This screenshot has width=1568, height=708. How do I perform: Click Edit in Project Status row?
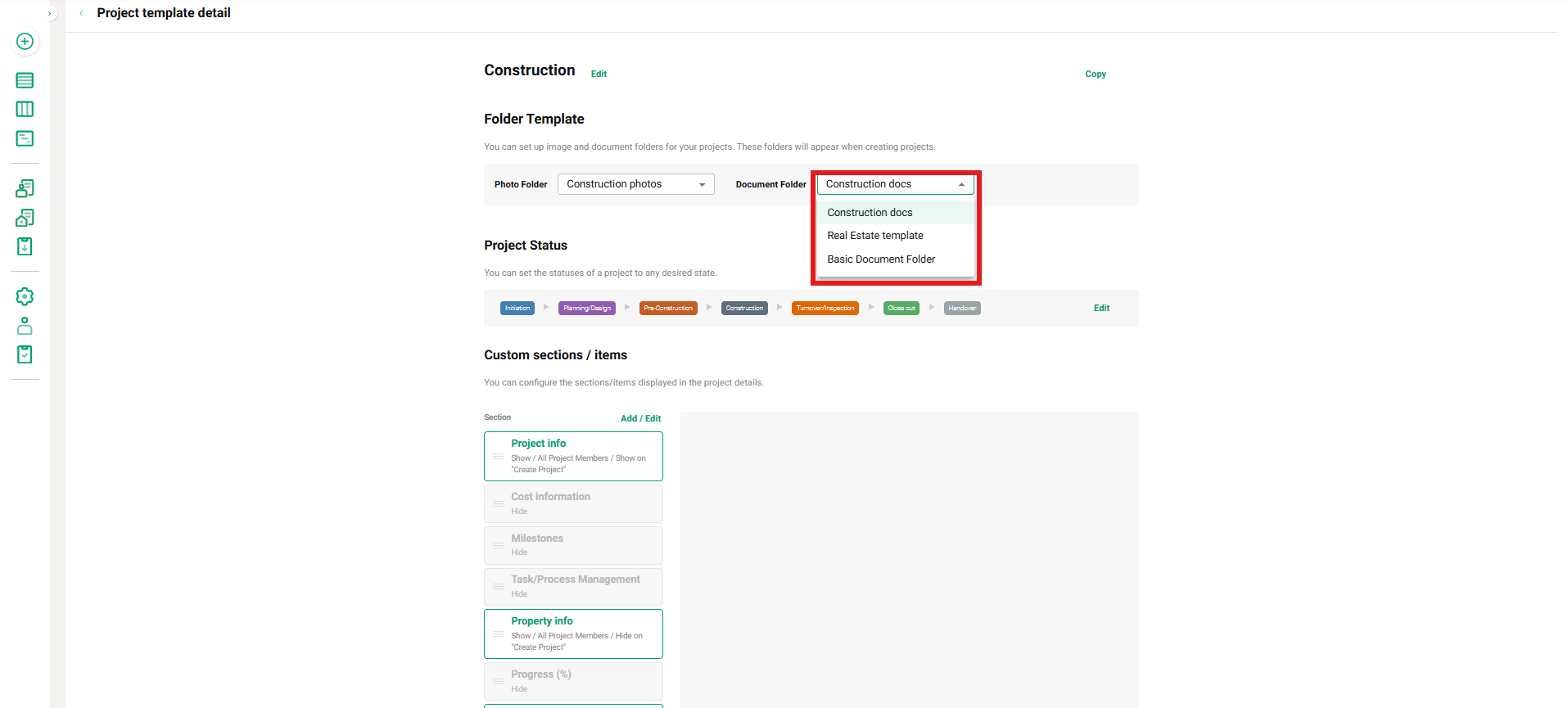(1101, 308)
